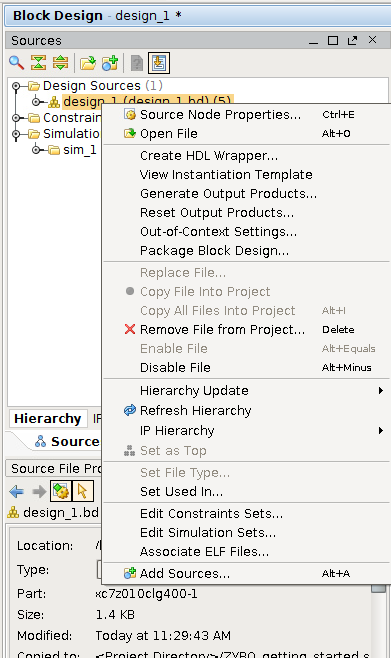Click the open folder icon in Sources toolbar
This screenshot has width=391, height=658.
88,63
